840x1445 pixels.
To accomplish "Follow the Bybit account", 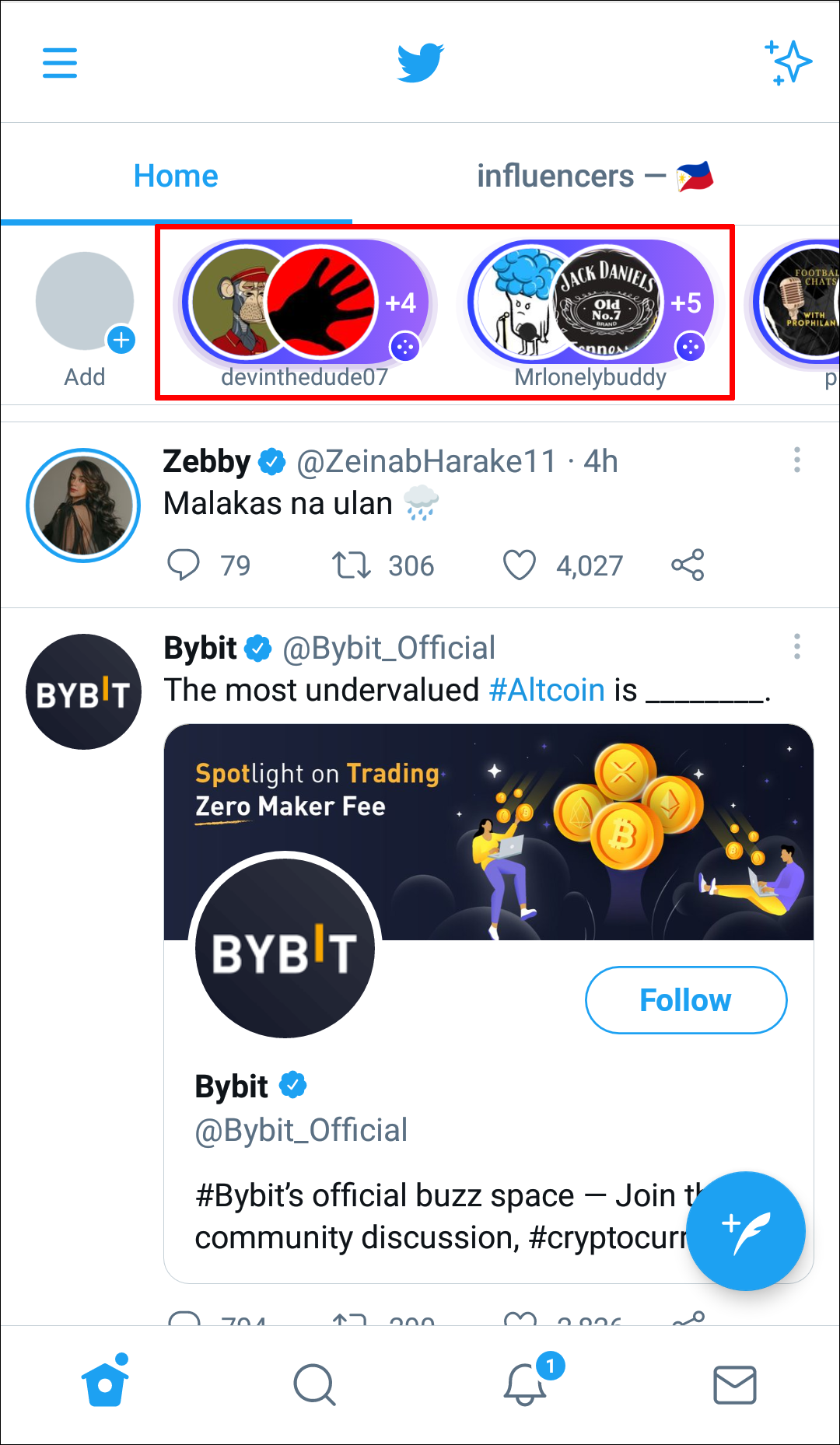I will coord(685,1000).
